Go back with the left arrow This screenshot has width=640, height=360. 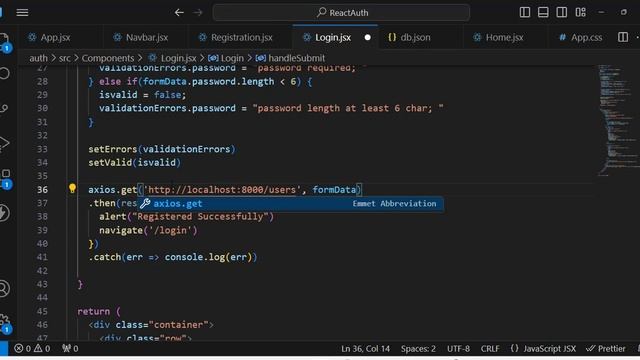click(179, 13)
